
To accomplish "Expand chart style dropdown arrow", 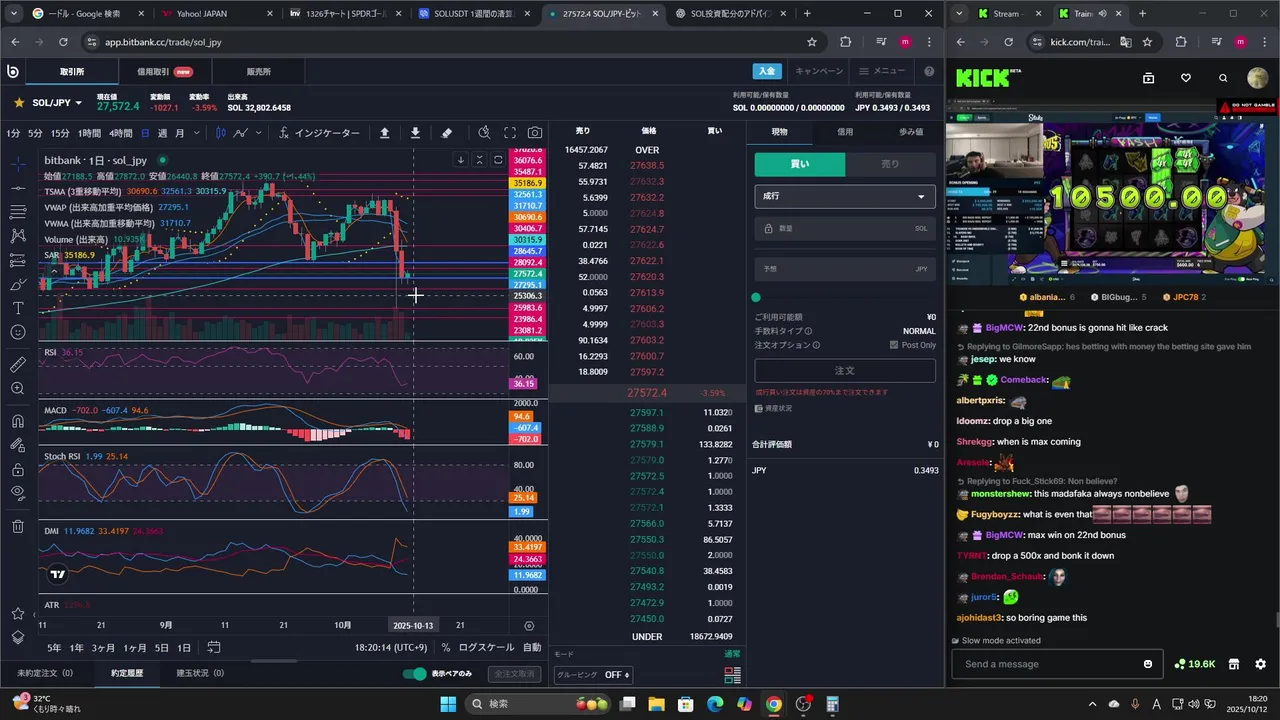I will [259, 133].
